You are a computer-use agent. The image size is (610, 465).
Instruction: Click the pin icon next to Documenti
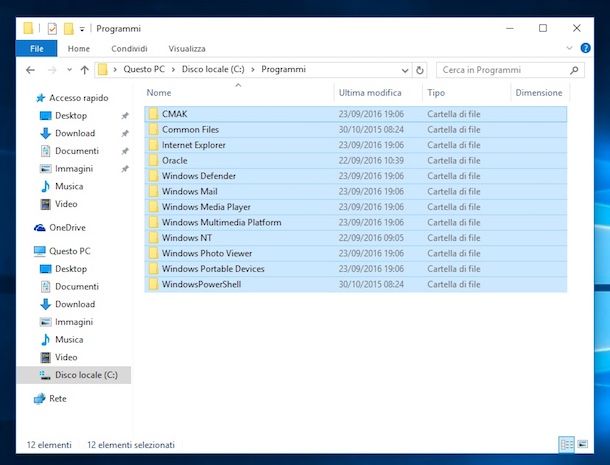pyautogui.click(x=125, y=151)
